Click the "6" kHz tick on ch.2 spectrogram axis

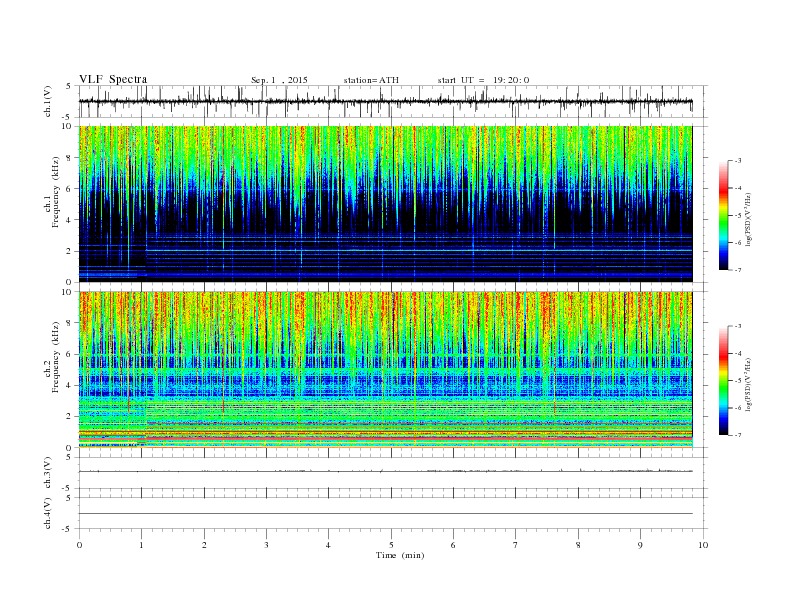[69, 354]
